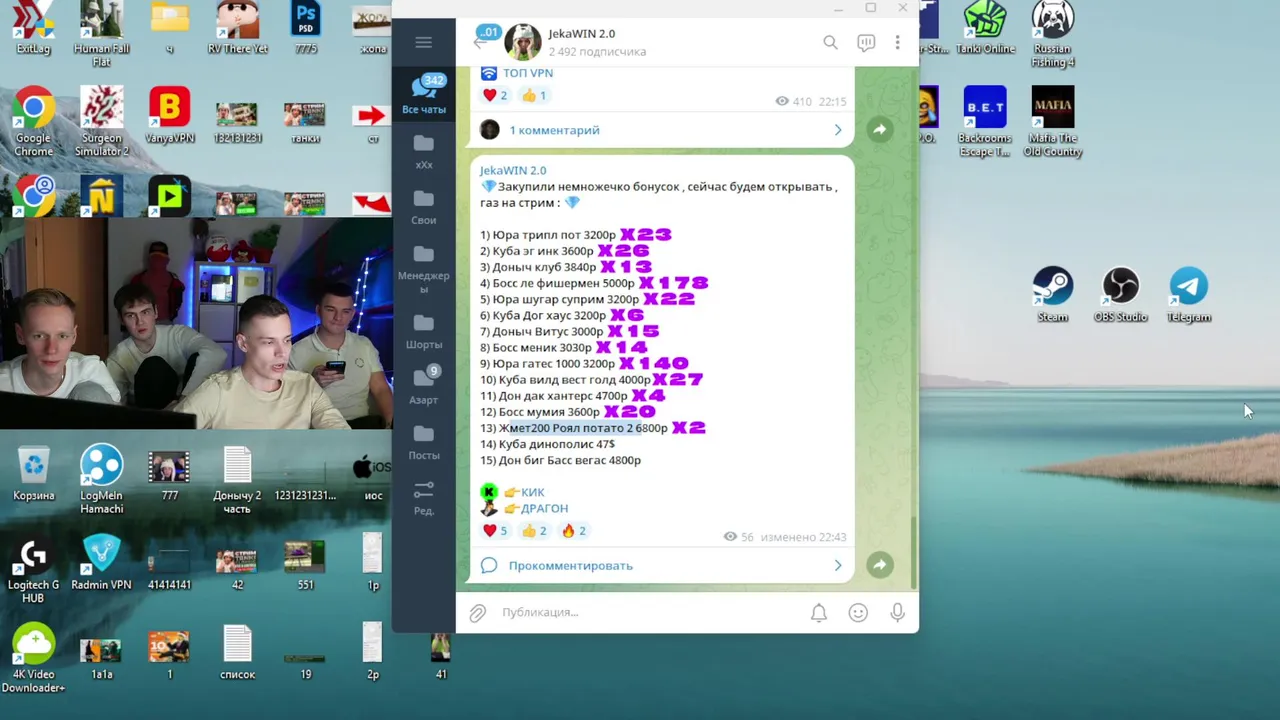Screen dimensions: 1280x720
Task: Select the Google Chrome desktop shortcut
Action: click(x=33, y=121)
